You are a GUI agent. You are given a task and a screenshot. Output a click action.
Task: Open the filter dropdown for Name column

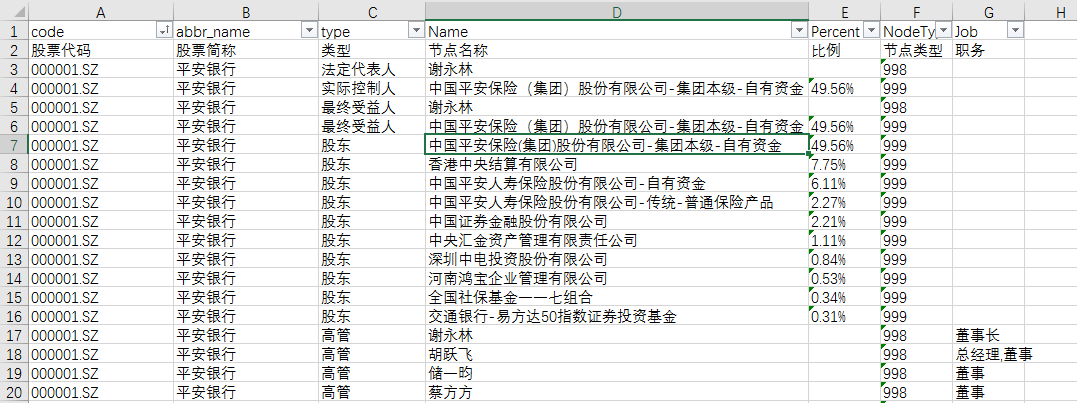799,31
